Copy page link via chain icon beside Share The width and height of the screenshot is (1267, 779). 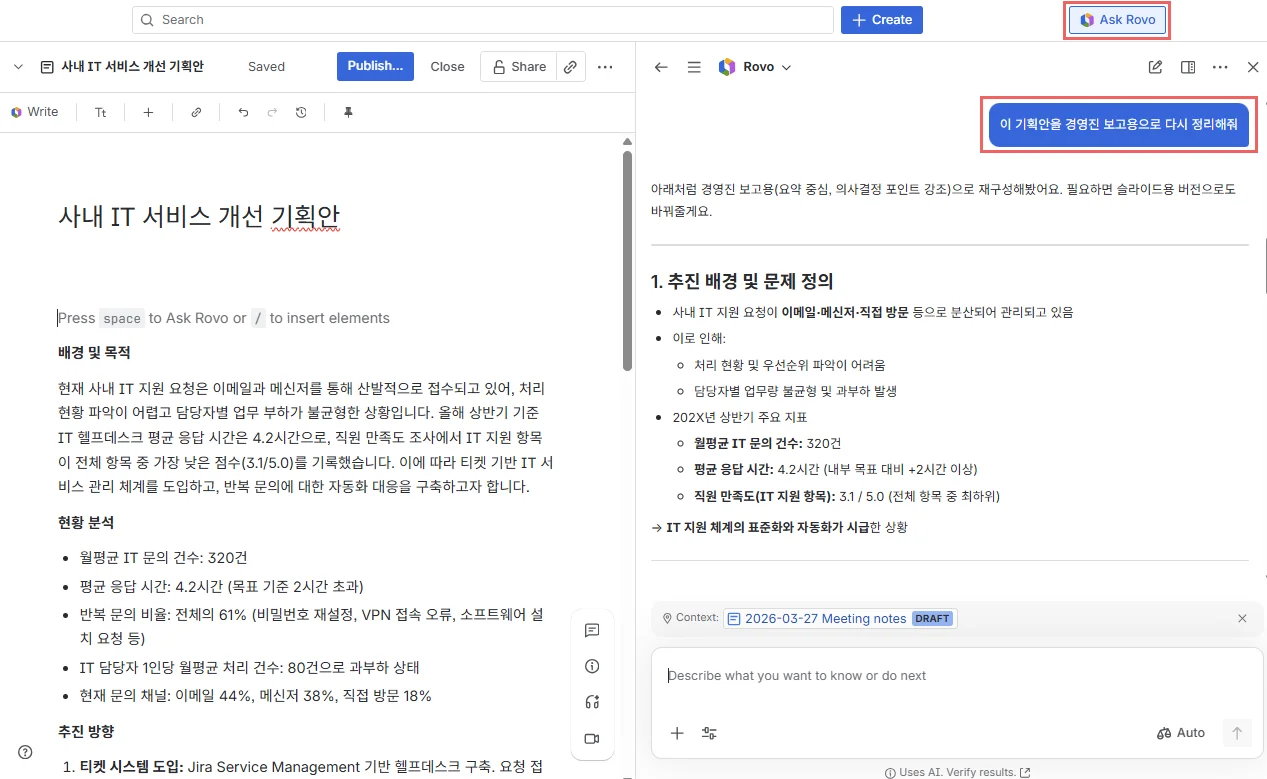(x=570, y=67)
